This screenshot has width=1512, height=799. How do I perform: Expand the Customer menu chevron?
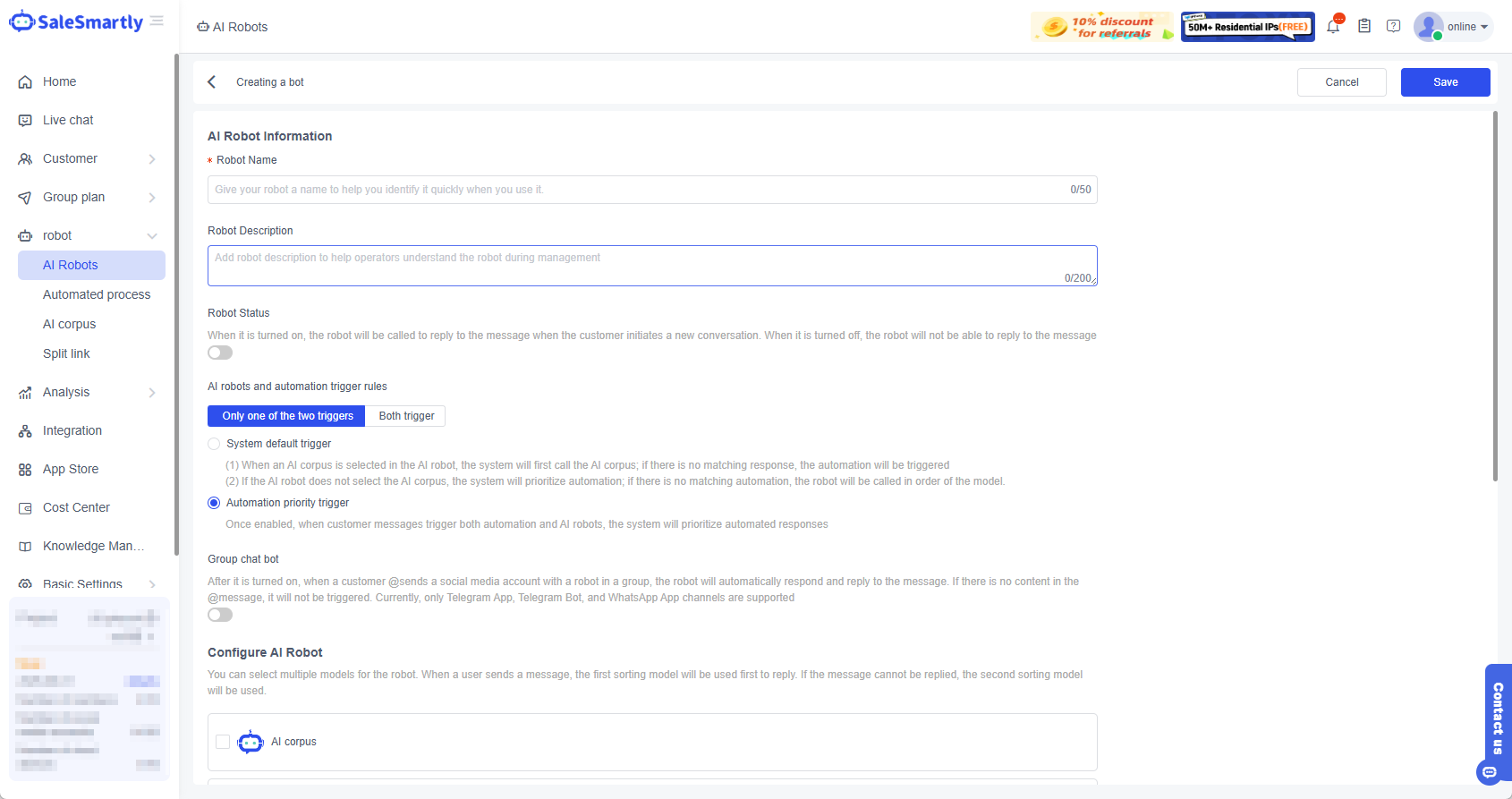coord(152,159)
